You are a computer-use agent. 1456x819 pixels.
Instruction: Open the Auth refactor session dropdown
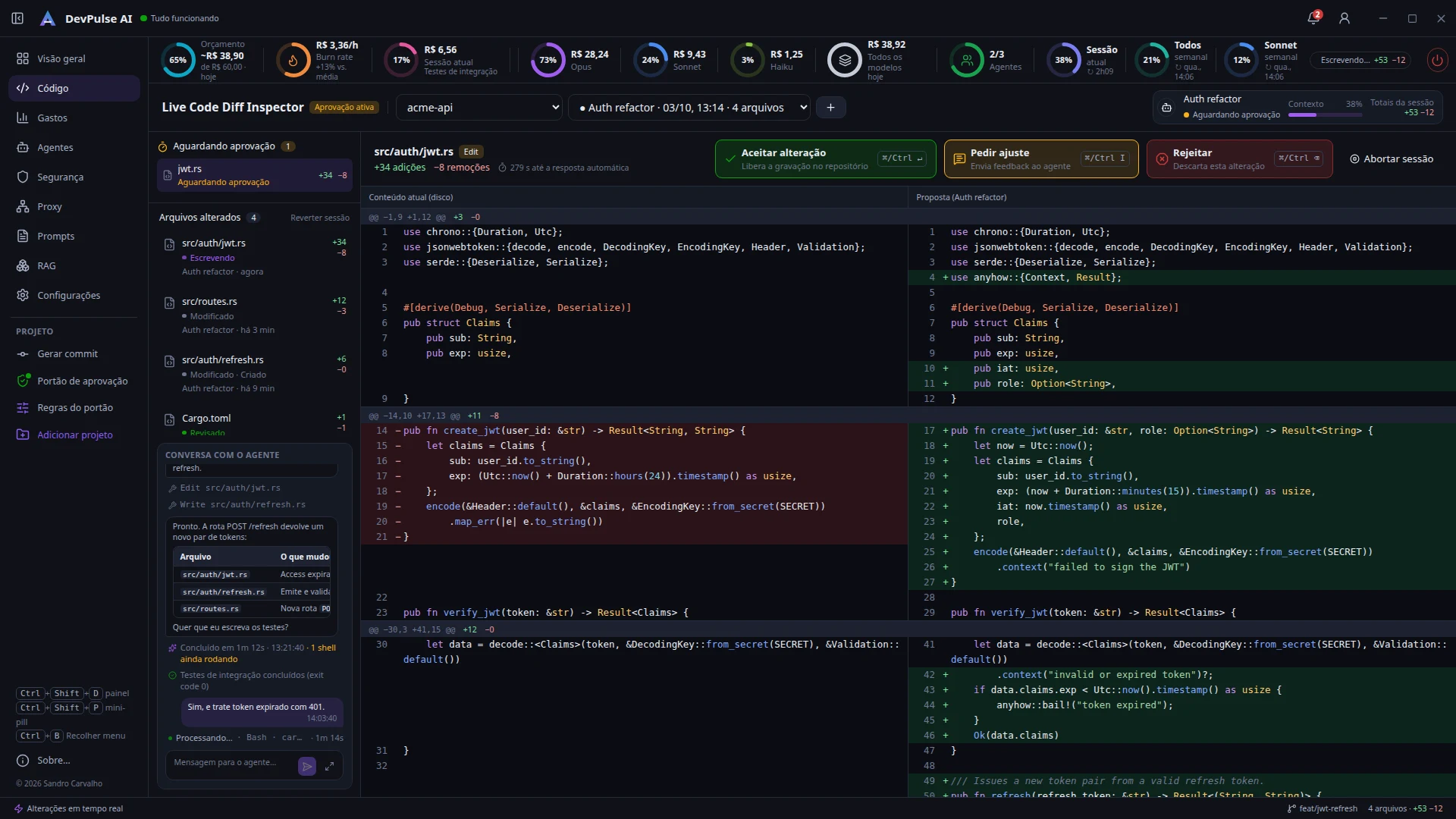coord(689,108)
